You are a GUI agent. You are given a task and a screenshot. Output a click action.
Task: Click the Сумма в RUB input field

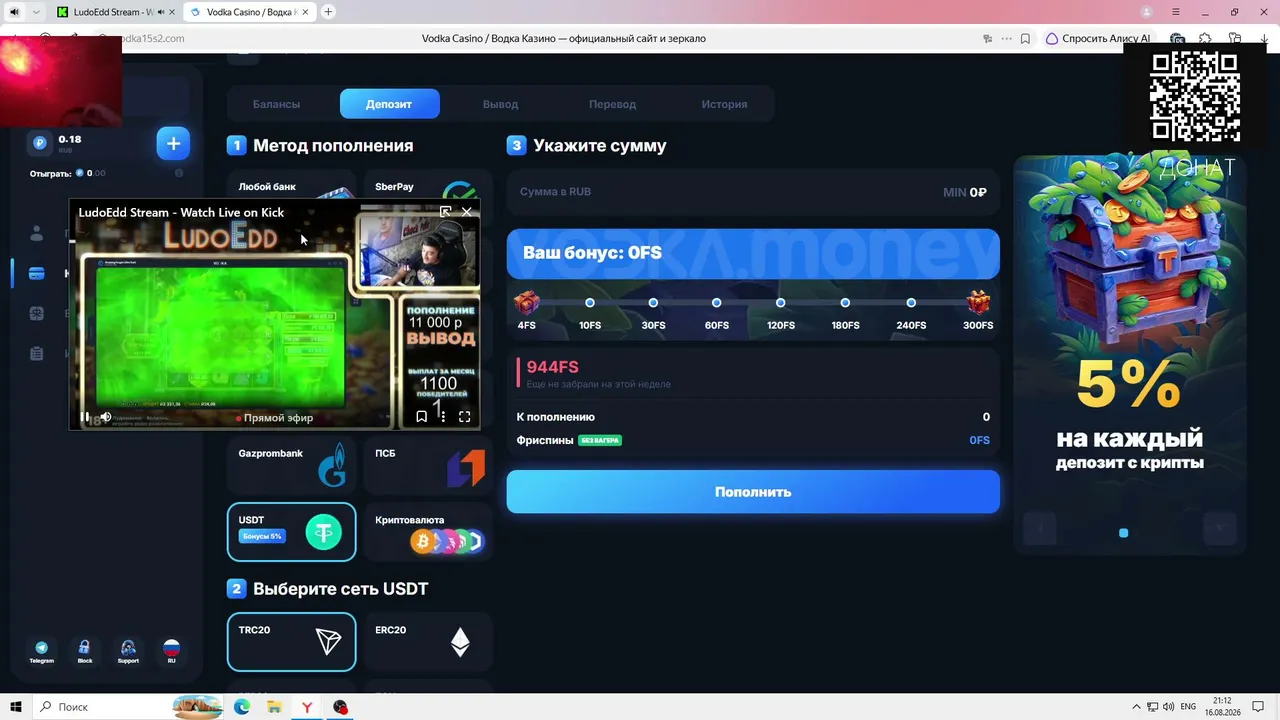[753, 192]
